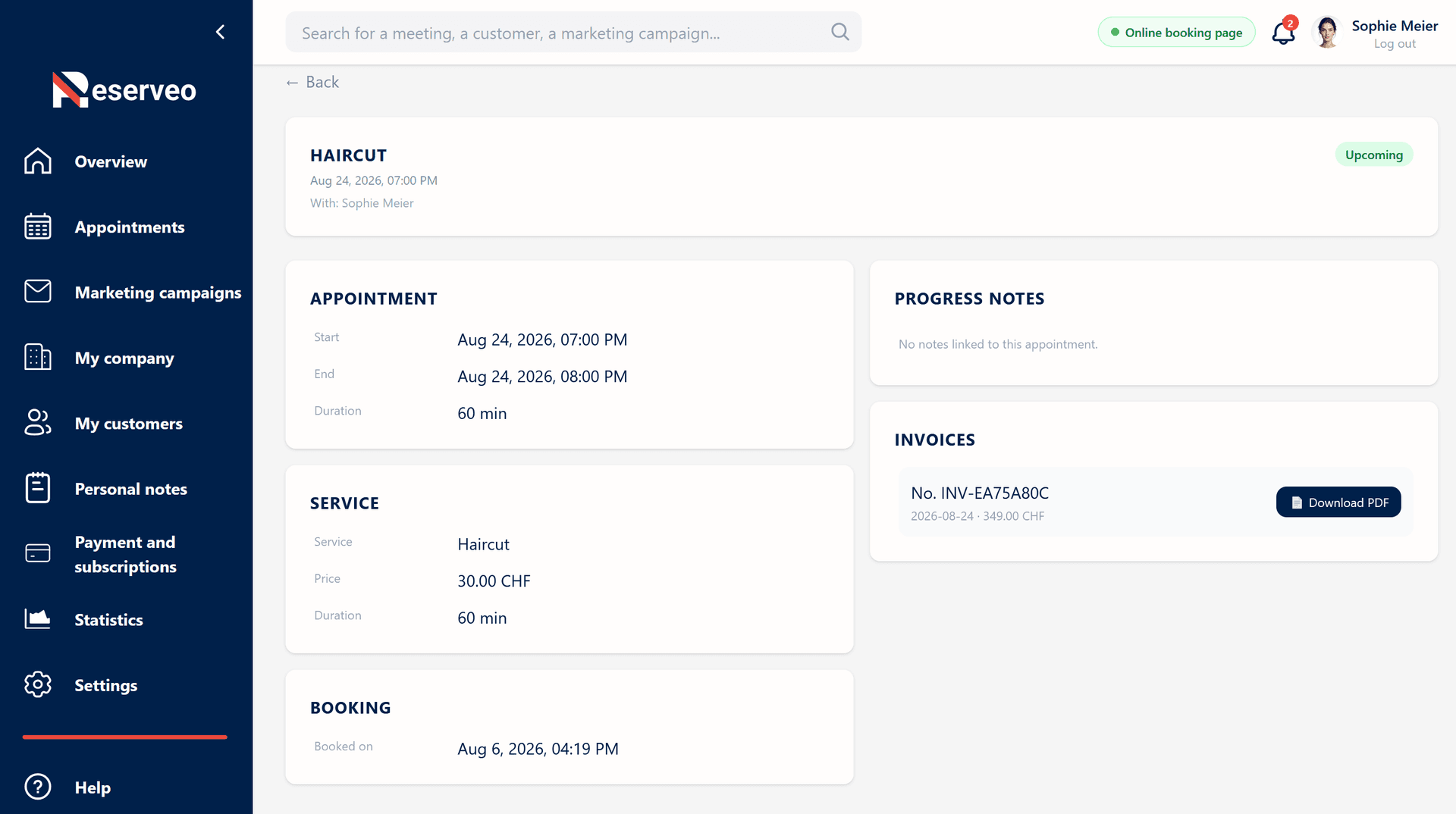Click the My customers people icon
Screen dimensions: 1456x814
(38, 423)
